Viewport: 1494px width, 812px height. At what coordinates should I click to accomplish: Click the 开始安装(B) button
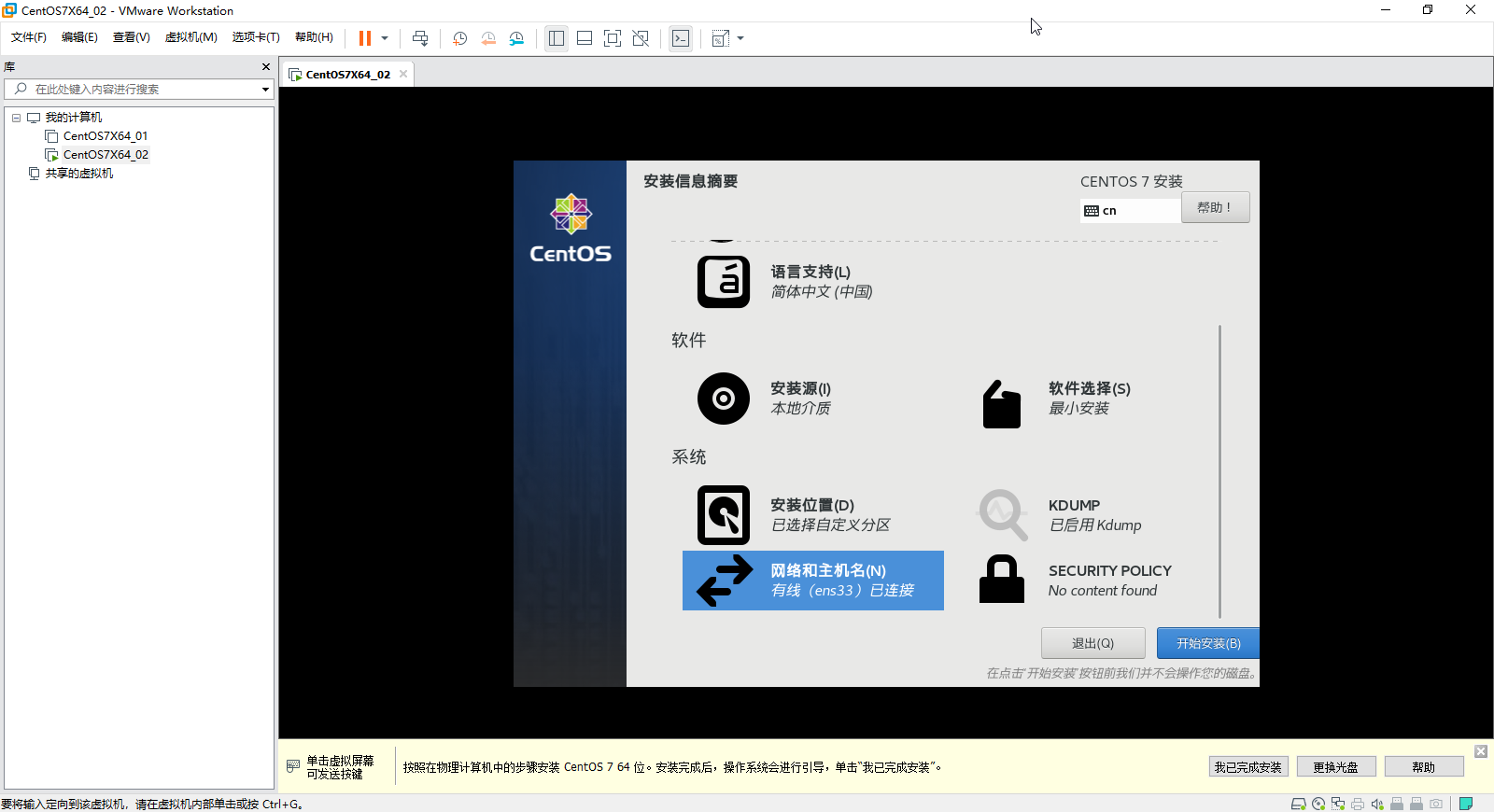pos(1208,643)
